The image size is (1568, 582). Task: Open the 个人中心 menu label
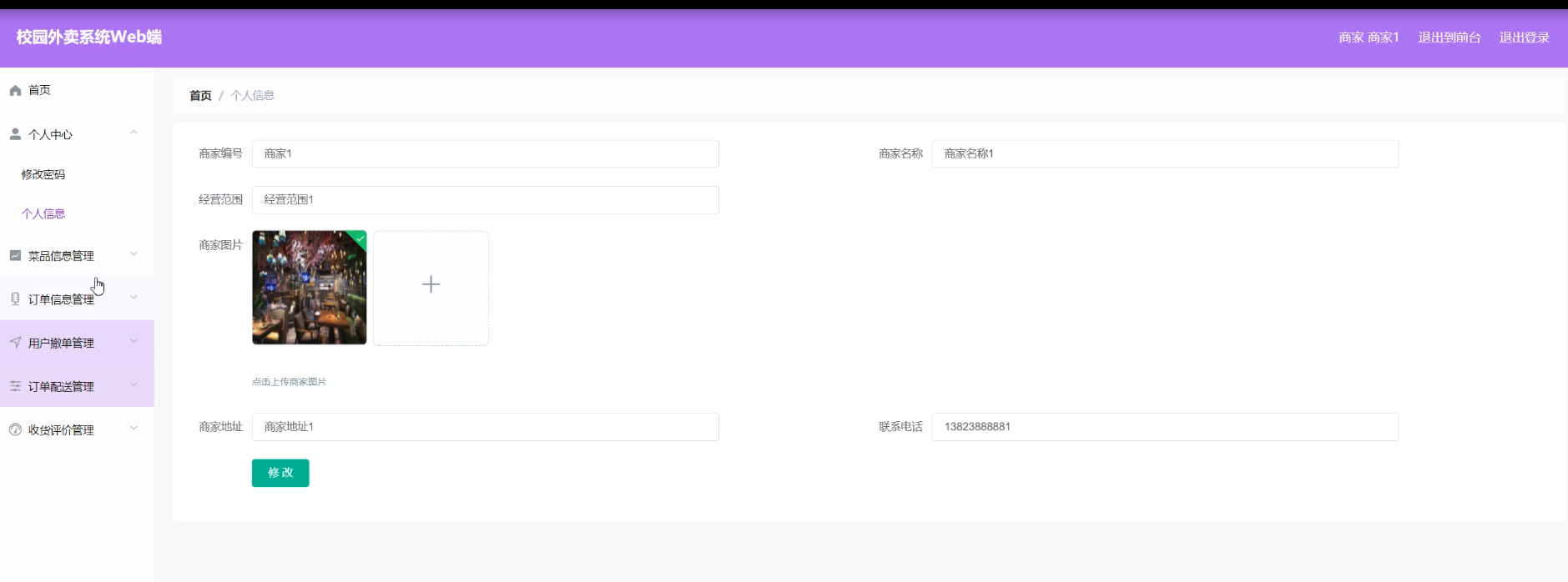tap(50, 134)
